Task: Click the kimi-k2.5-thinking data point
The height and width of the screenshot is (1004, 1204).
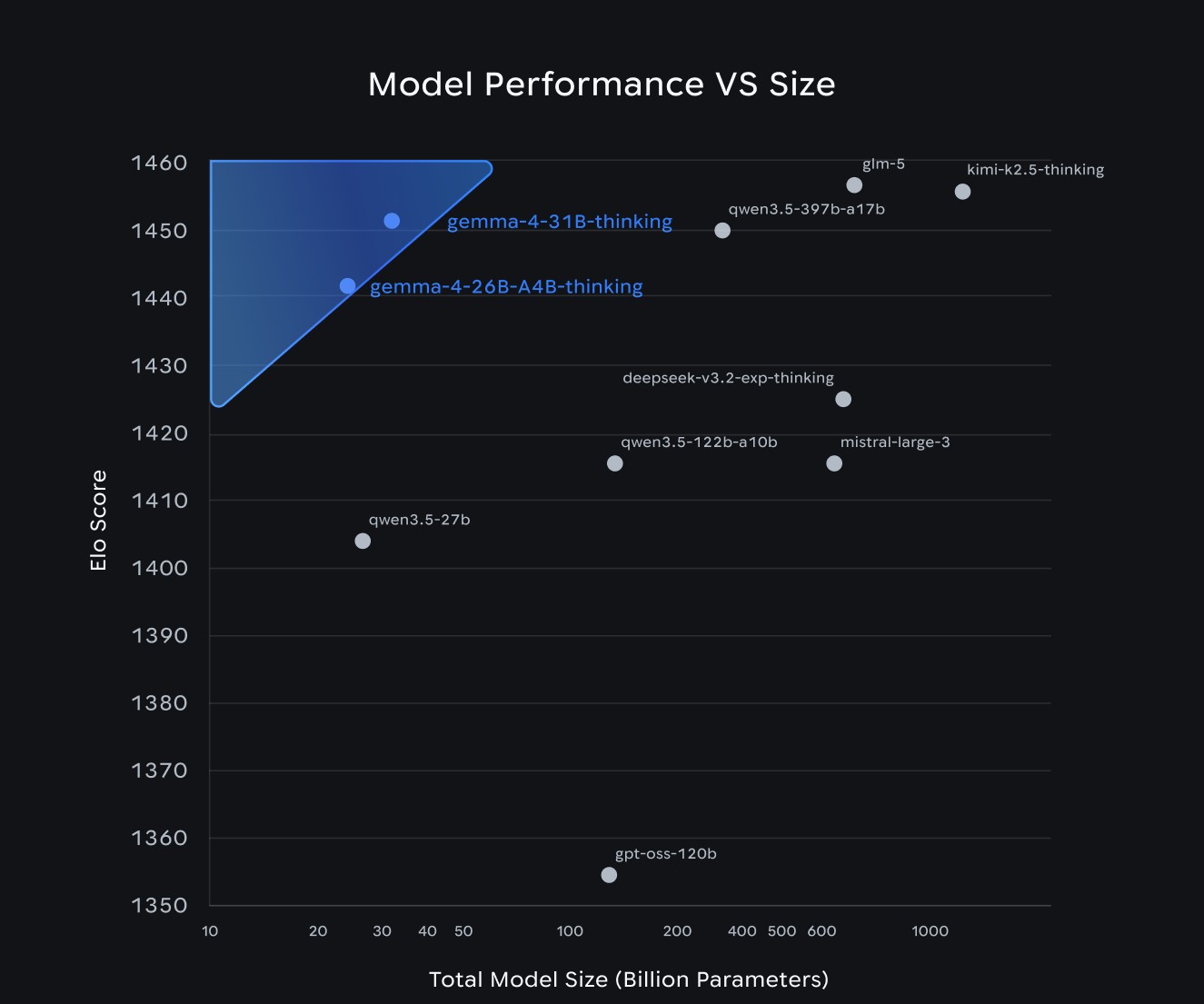Action: point(962,192)
